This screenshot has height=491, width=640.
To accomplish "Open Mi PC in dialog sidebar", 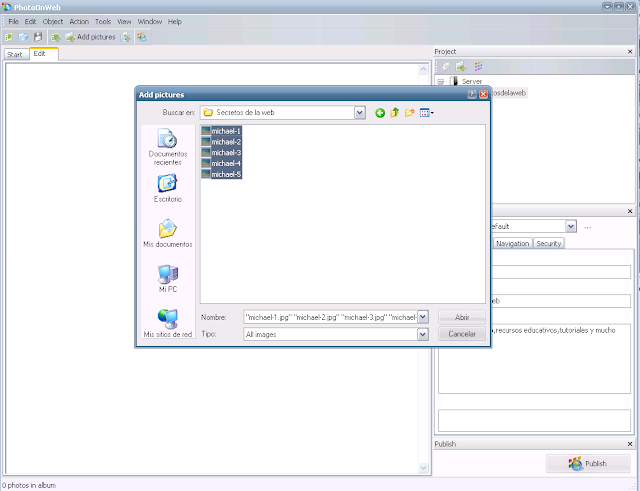I will coord(168,278).
